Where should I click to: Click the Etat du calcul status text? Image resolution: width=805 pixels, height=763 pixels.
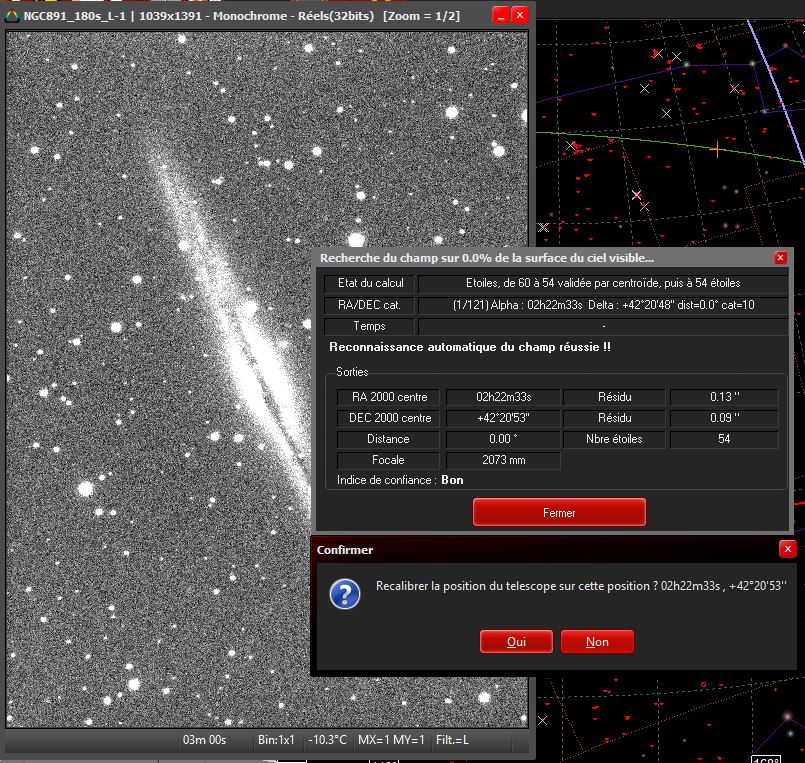pos(603,283)
